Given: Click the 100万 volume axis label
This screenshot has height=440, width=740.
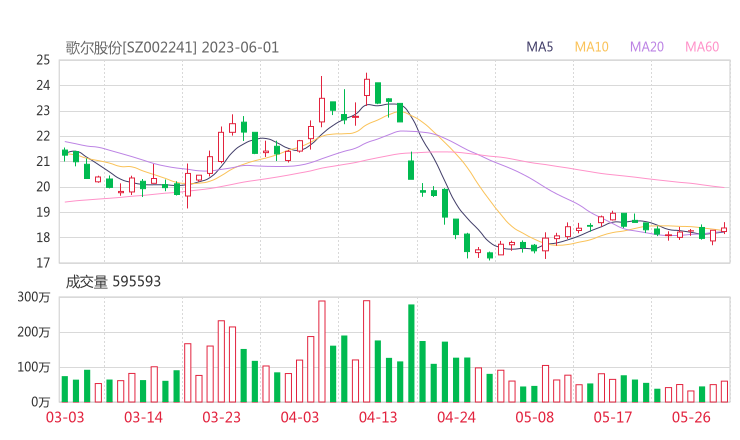Looking at the screenshot, I should pyautogui.click(x=34, y=367).
